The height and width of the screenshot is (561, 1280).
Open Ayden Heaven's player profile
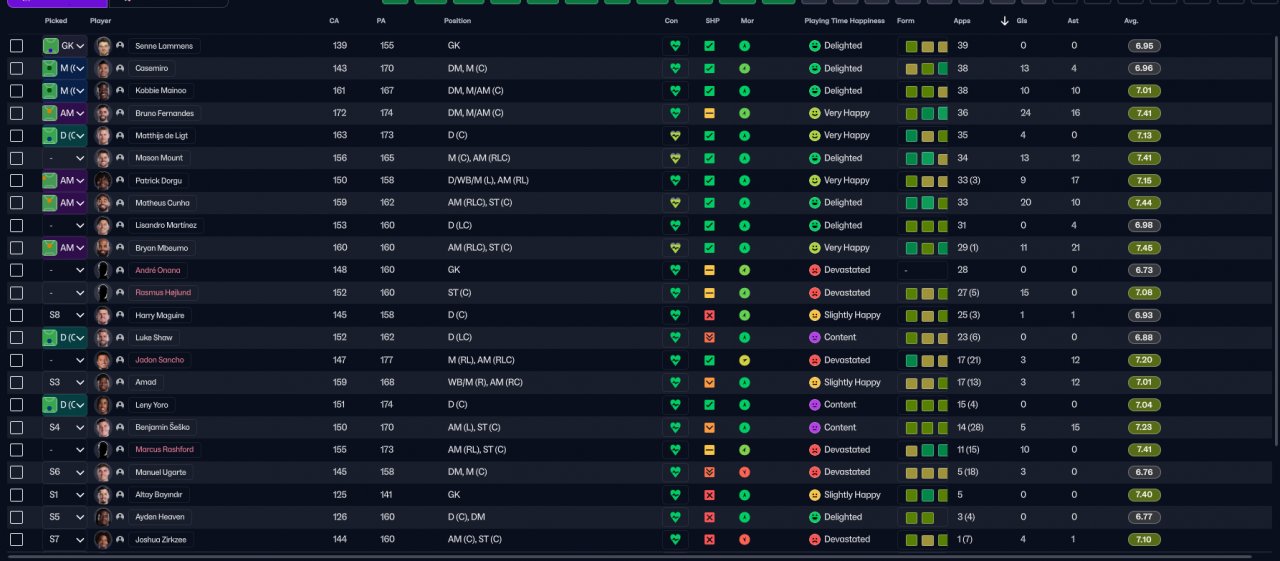coord(159,517)
